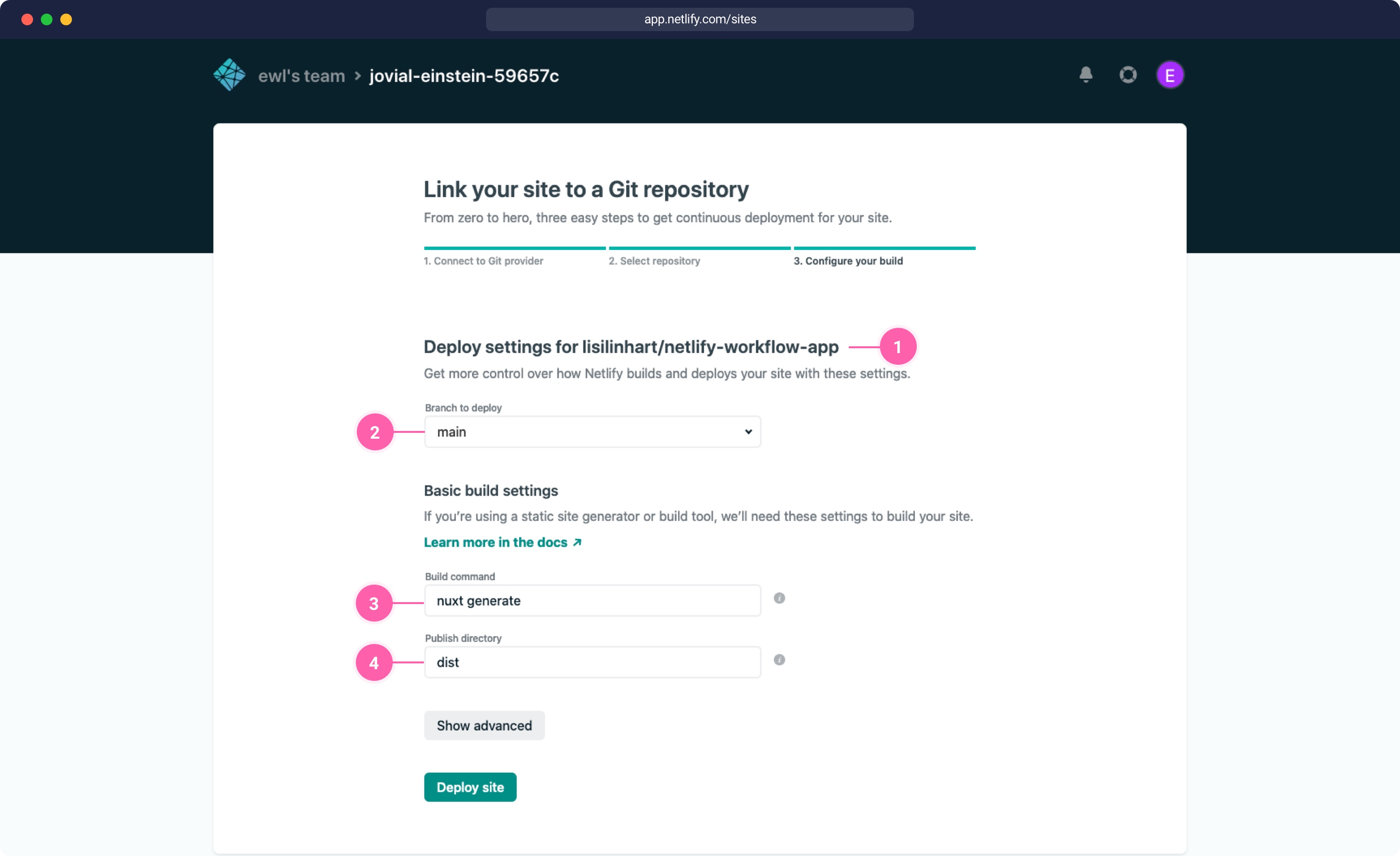The image size is (1400, 856).
Task: Click the Link your site to a Git repository title
Action: [x=586, y=189]
